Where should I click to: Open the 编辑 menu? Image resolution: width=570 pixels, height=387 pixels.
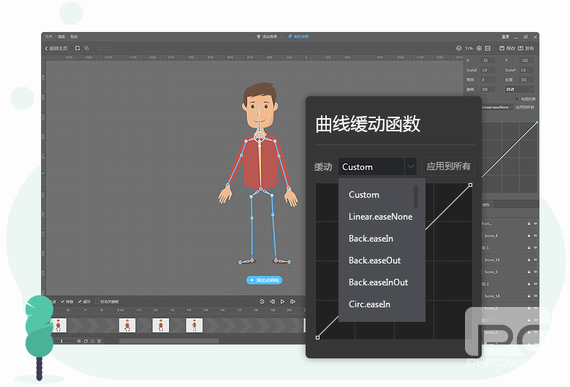pyautogui.click(x=61, y=37)
